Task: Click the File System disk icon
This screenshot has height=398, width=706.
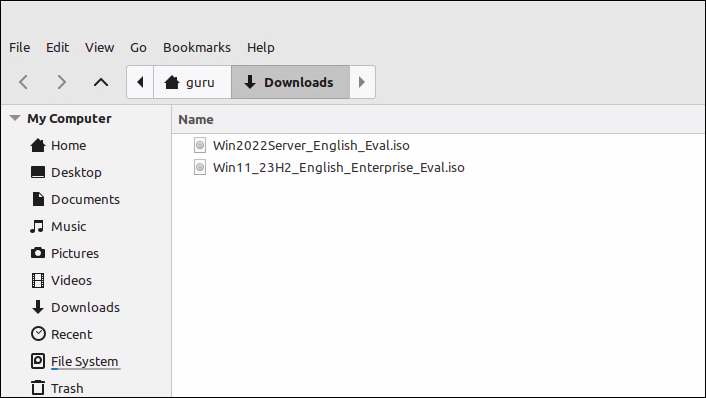Action: pos(38,361)
